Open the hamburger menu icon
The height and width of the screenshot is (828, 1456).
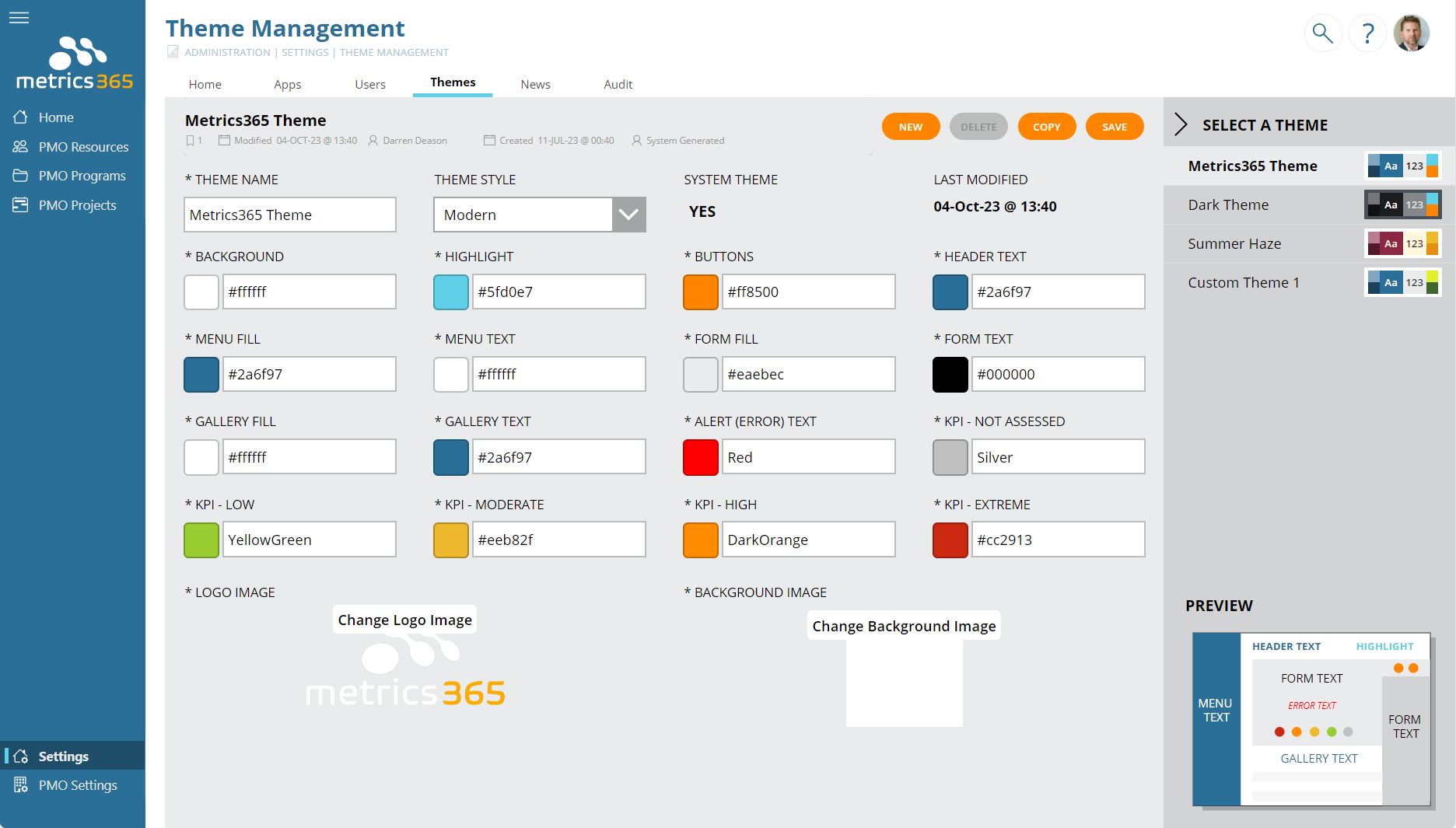[x=19, y=17]
